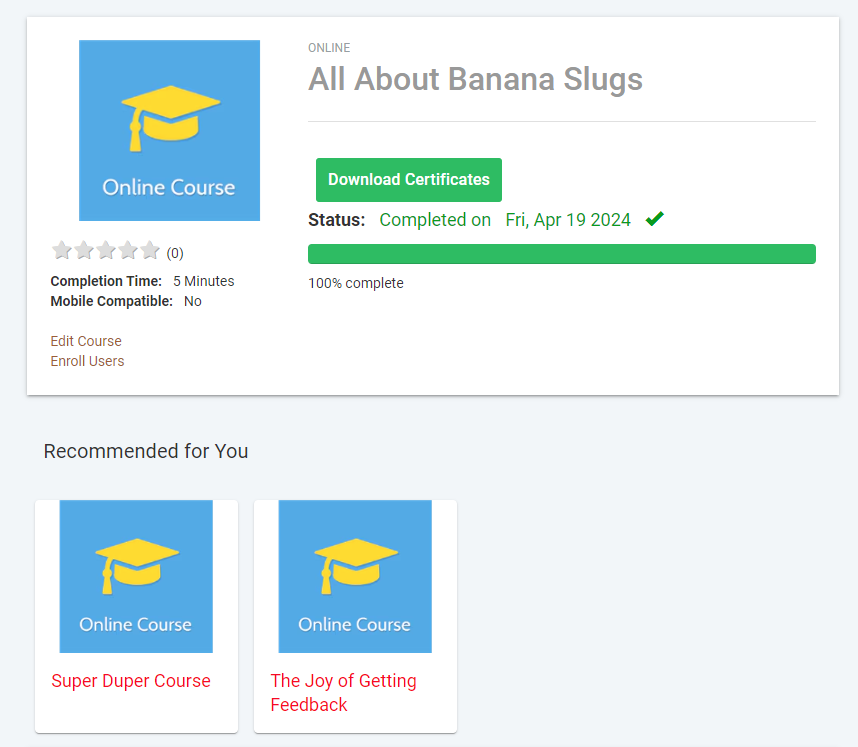Click the All About Banana Slugs title
Image resolution: width=858 pixels, height=747 pixels.
tap(475, 79)
